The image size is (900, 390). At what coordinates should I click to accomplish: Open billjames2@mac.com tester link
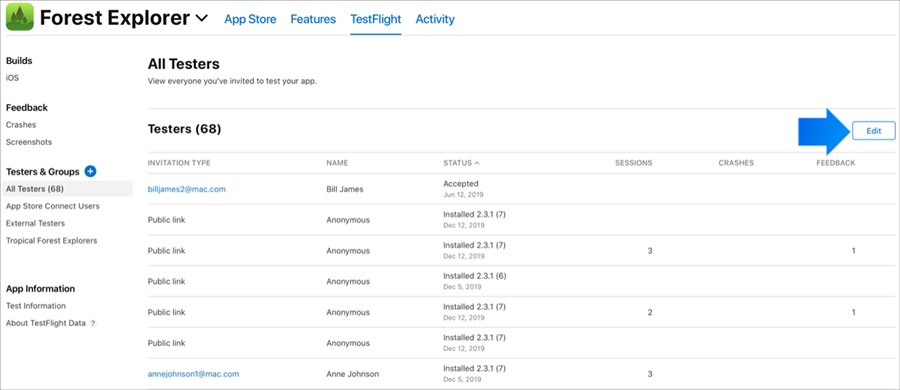click(187, 189)
